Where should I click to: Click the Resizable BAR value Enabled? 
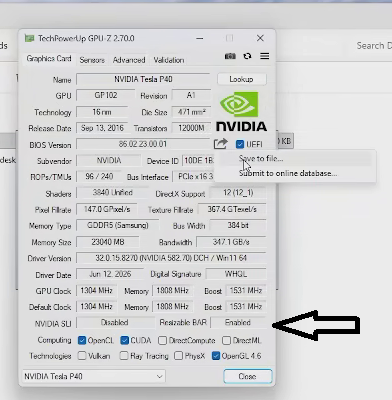[x=238, y=322]
